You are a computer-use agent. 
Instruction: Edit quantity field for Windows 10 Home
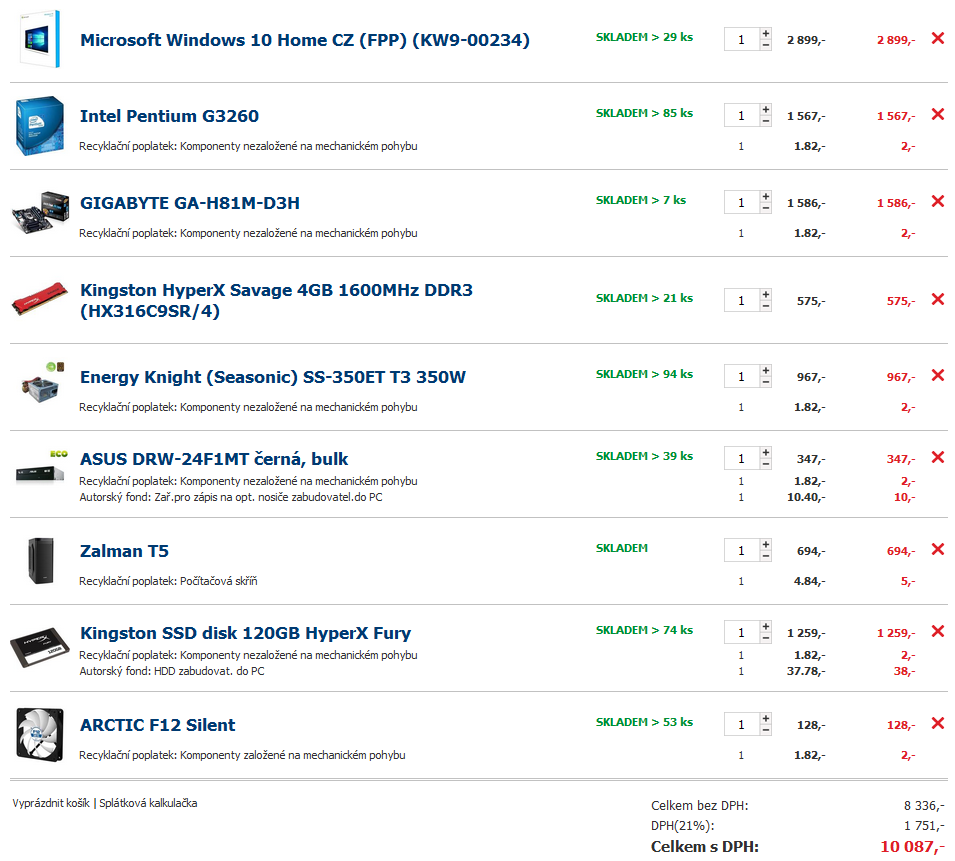point(741,40)
